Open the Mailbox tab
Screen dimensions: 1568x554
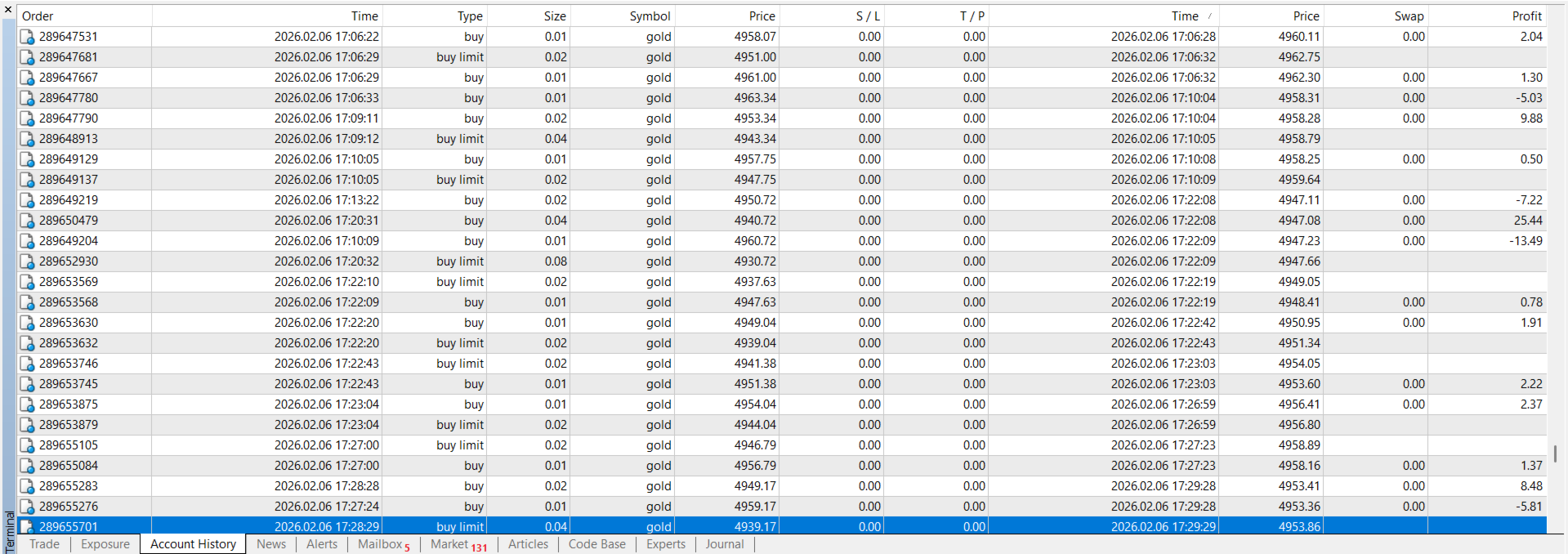[384, 544]
